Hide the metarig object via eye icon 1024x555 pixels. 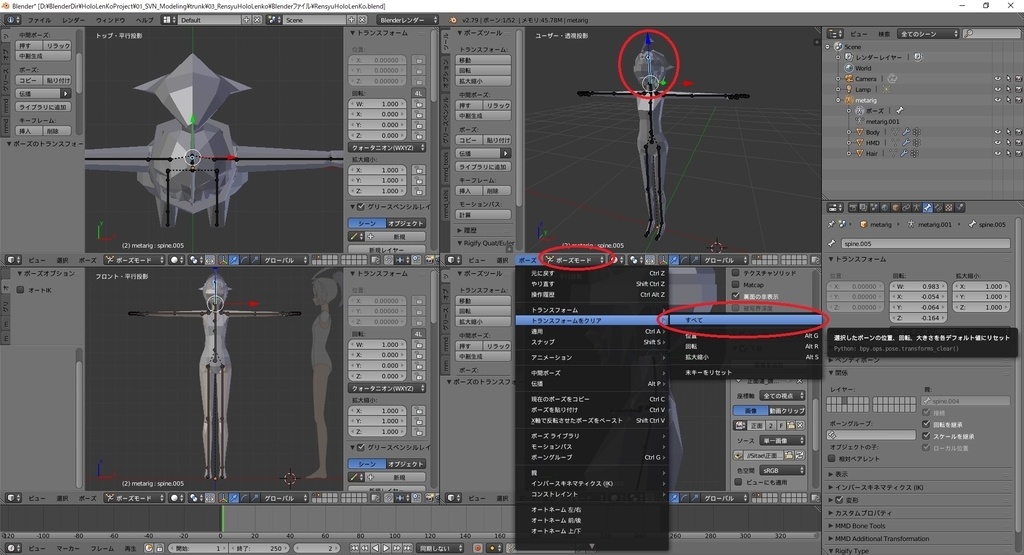coord(997,100)
